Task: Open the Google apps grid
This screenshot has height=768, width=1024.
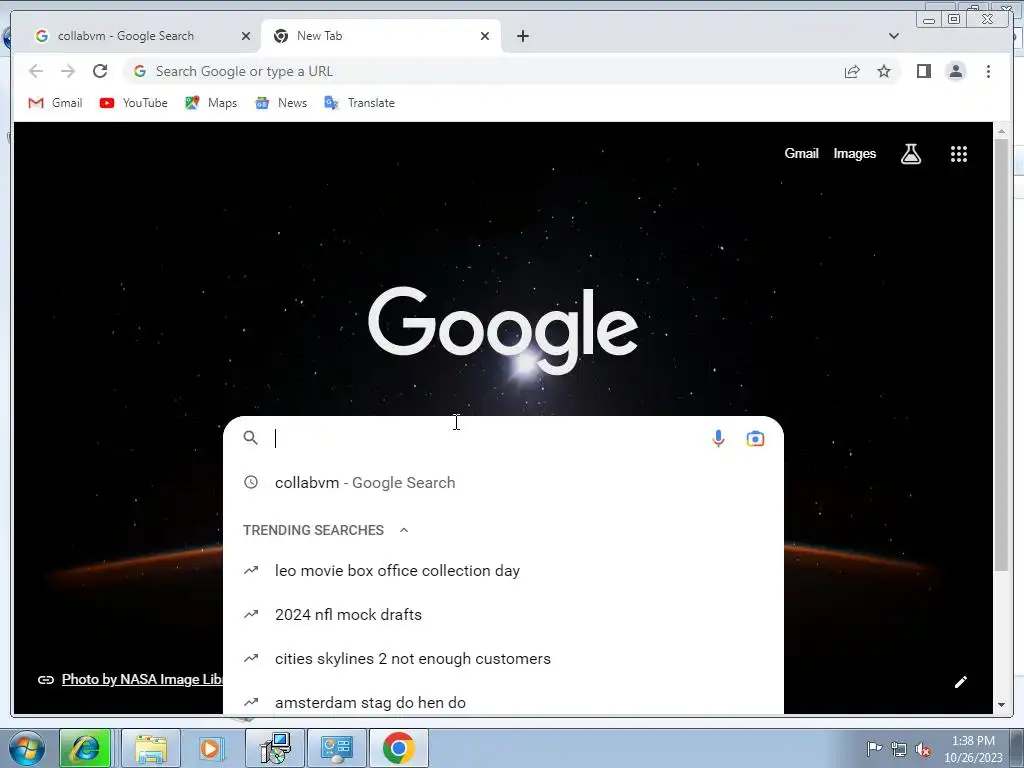Action: click(x=959, y=154)
